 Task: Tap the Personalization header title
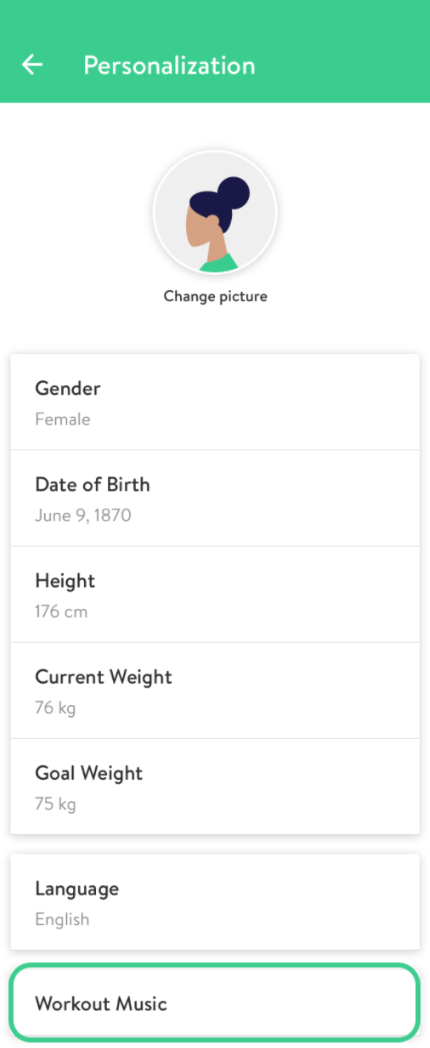[x=169, y=66]
